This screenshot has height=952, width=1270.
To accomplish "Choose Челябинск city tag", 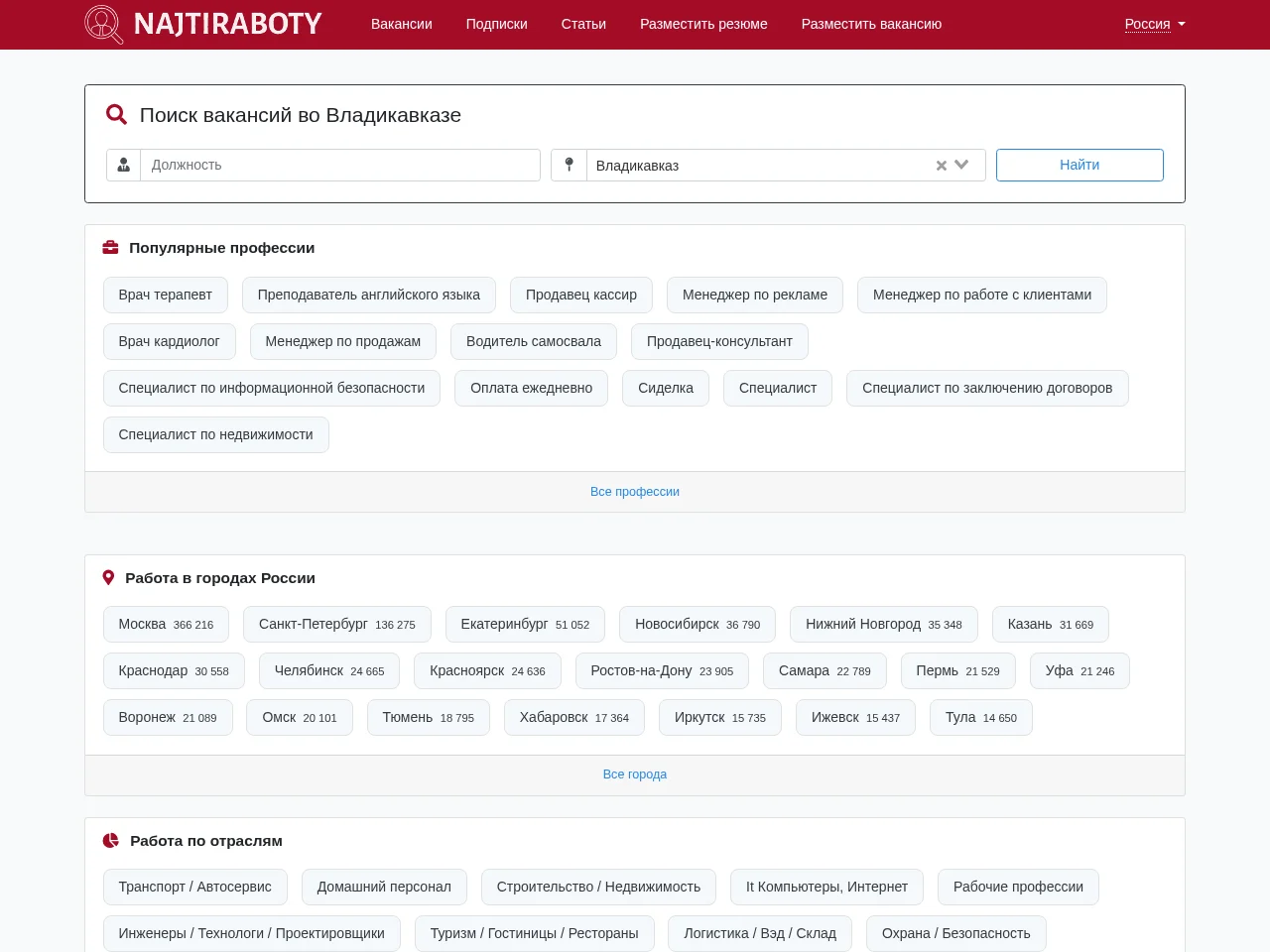I will tap(329, 670).
